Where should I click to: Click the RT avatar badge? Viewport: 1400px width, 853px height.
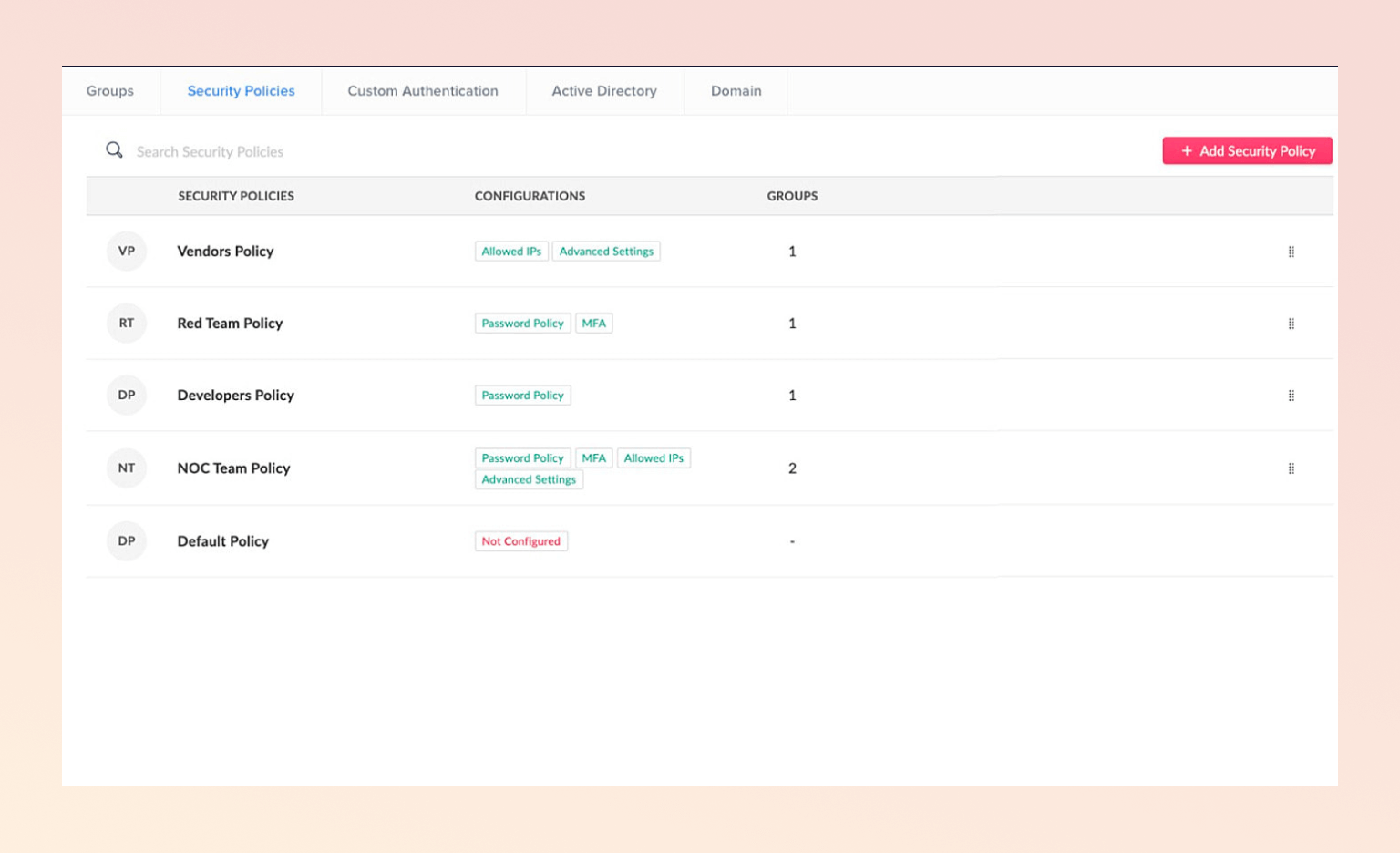(x=127, y=324)
